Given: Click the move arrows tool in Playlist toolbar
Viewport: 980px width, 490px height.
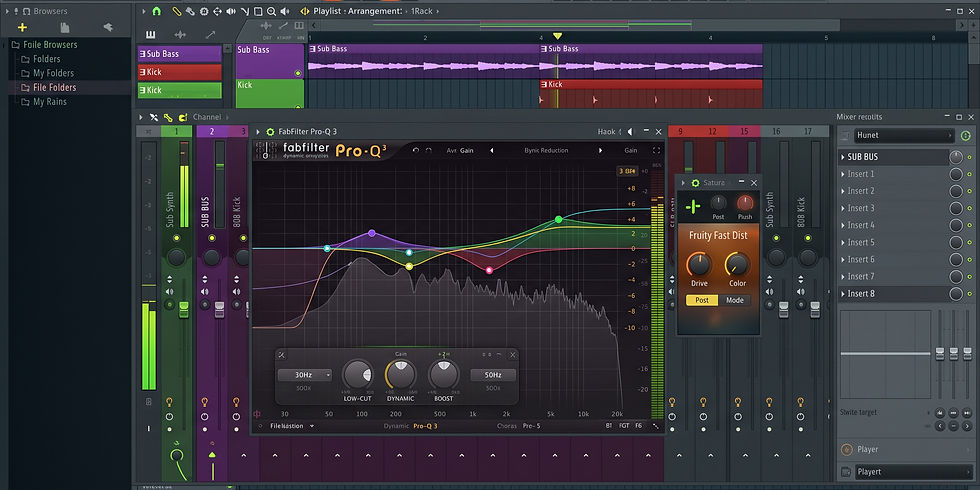Looking at the screenshot, I should [218, 11].
